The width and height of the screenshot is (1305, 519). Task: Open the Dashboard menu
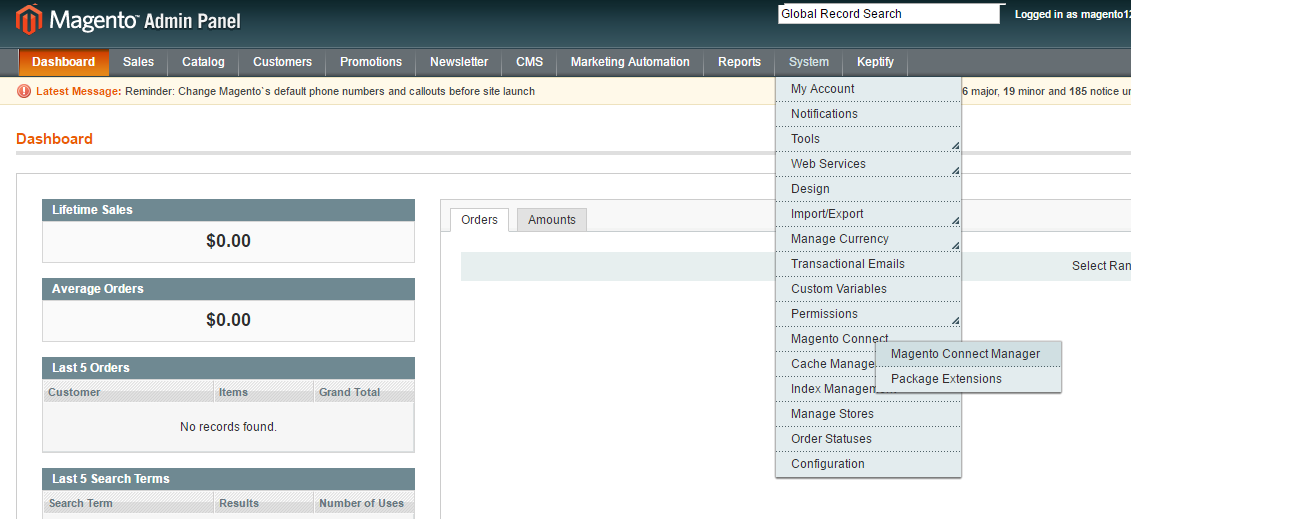pos(64,62)
